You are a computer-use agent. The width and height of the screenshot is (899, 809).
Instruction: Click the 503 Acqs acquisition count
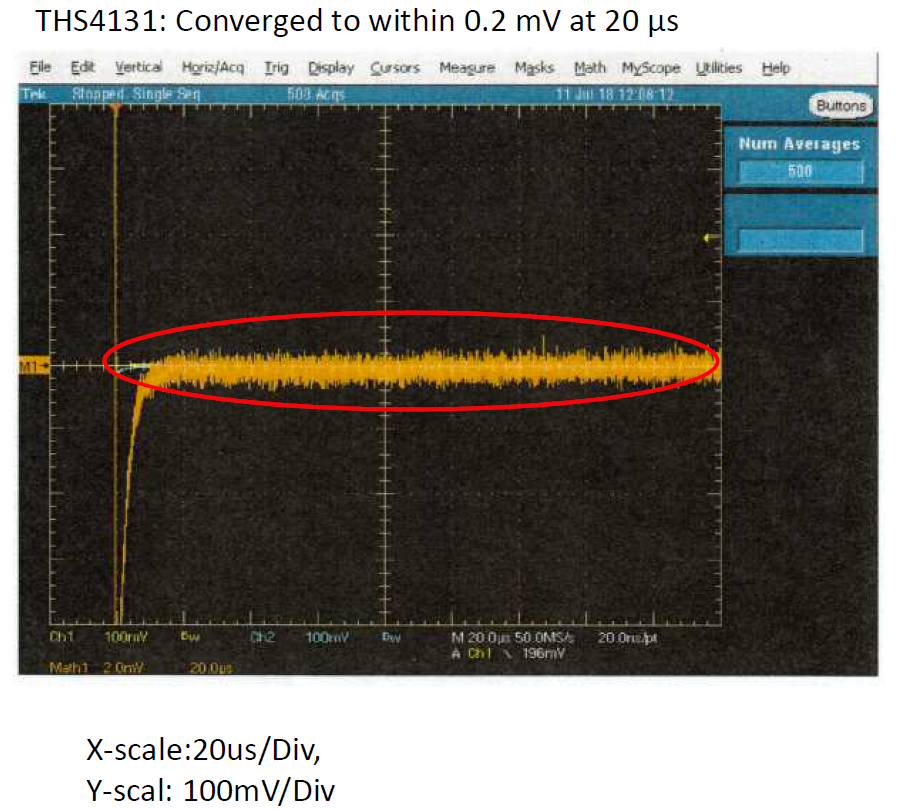[x=316, y=94]
